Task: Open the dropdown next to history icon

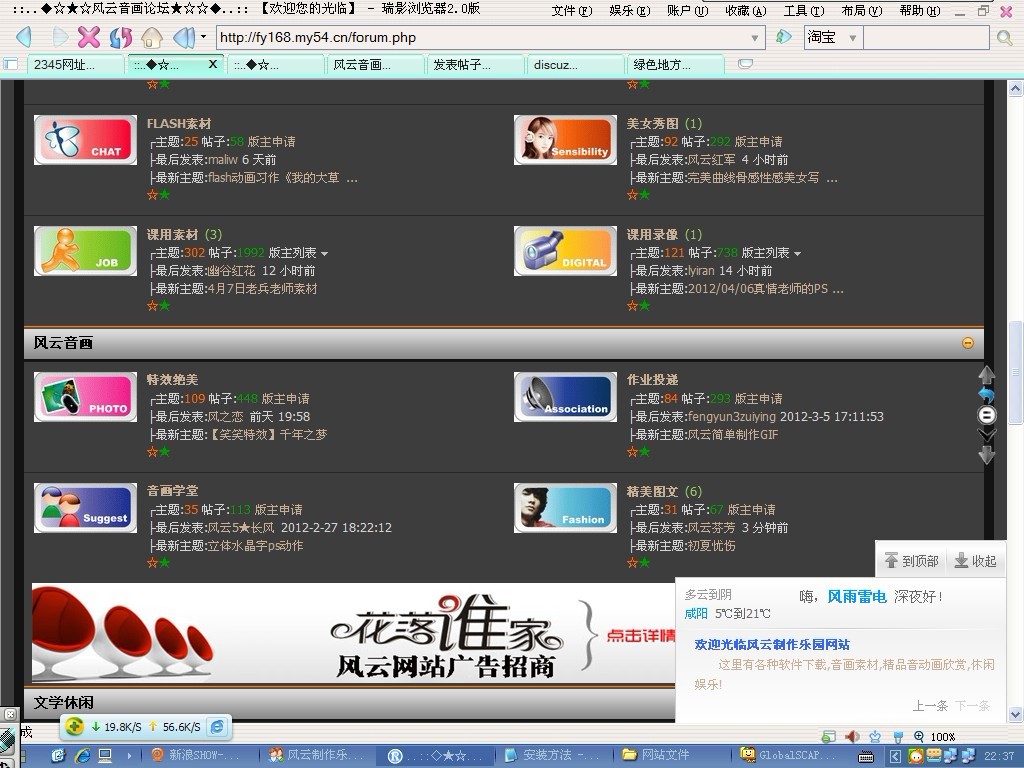Action: click(x=203, y=37)
